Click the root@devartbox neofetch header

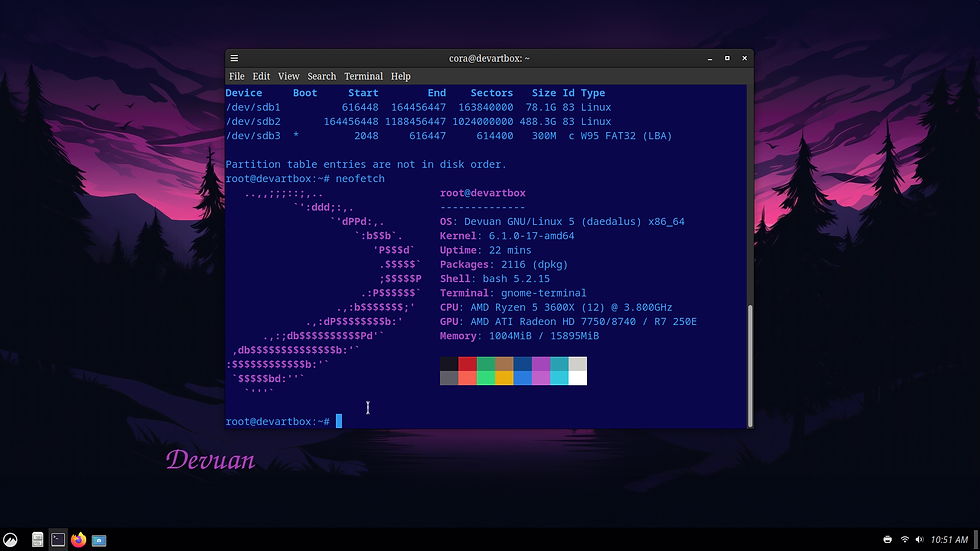[482, 193]
